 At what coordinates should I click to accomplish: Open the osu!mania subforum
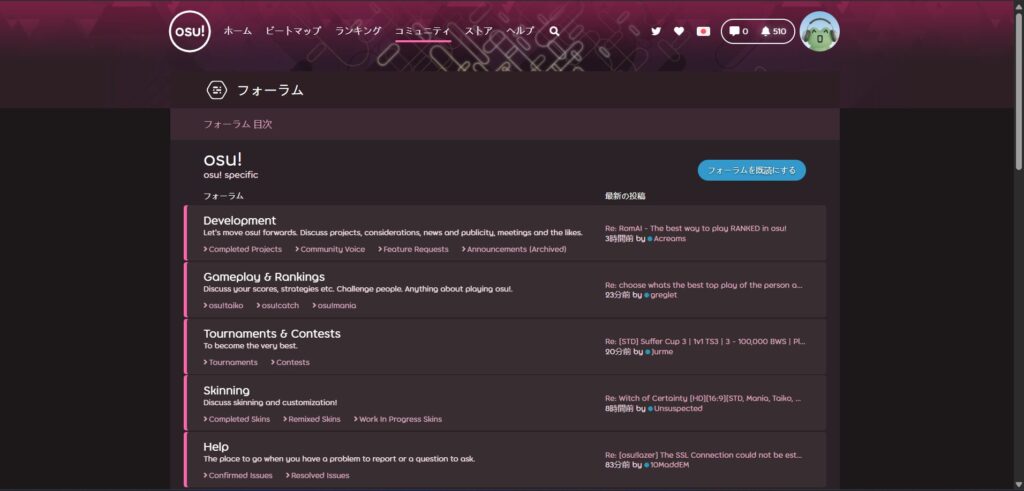point(334,306)
